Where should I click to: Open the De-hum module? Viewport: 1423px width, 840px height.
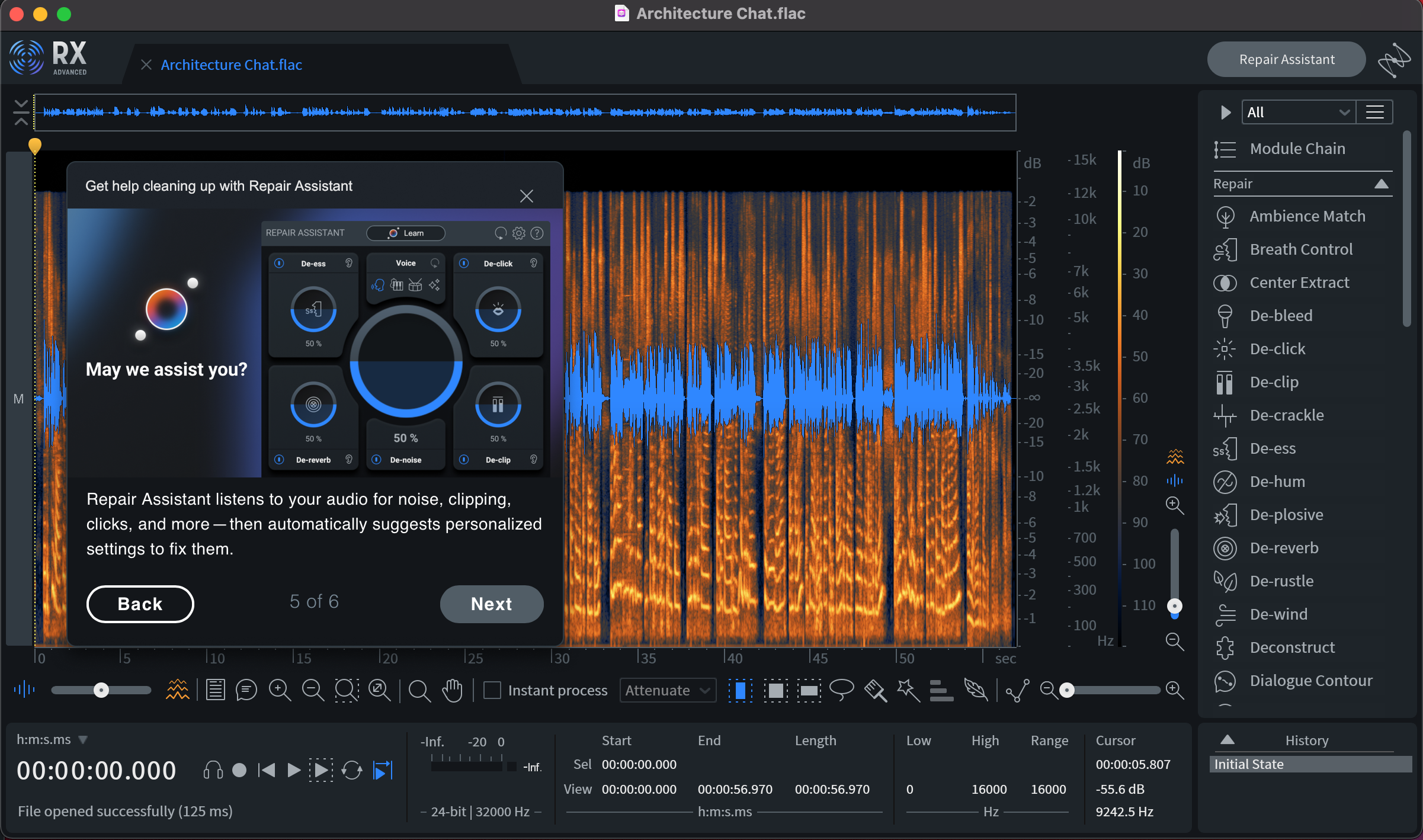tap(1277, 482)
